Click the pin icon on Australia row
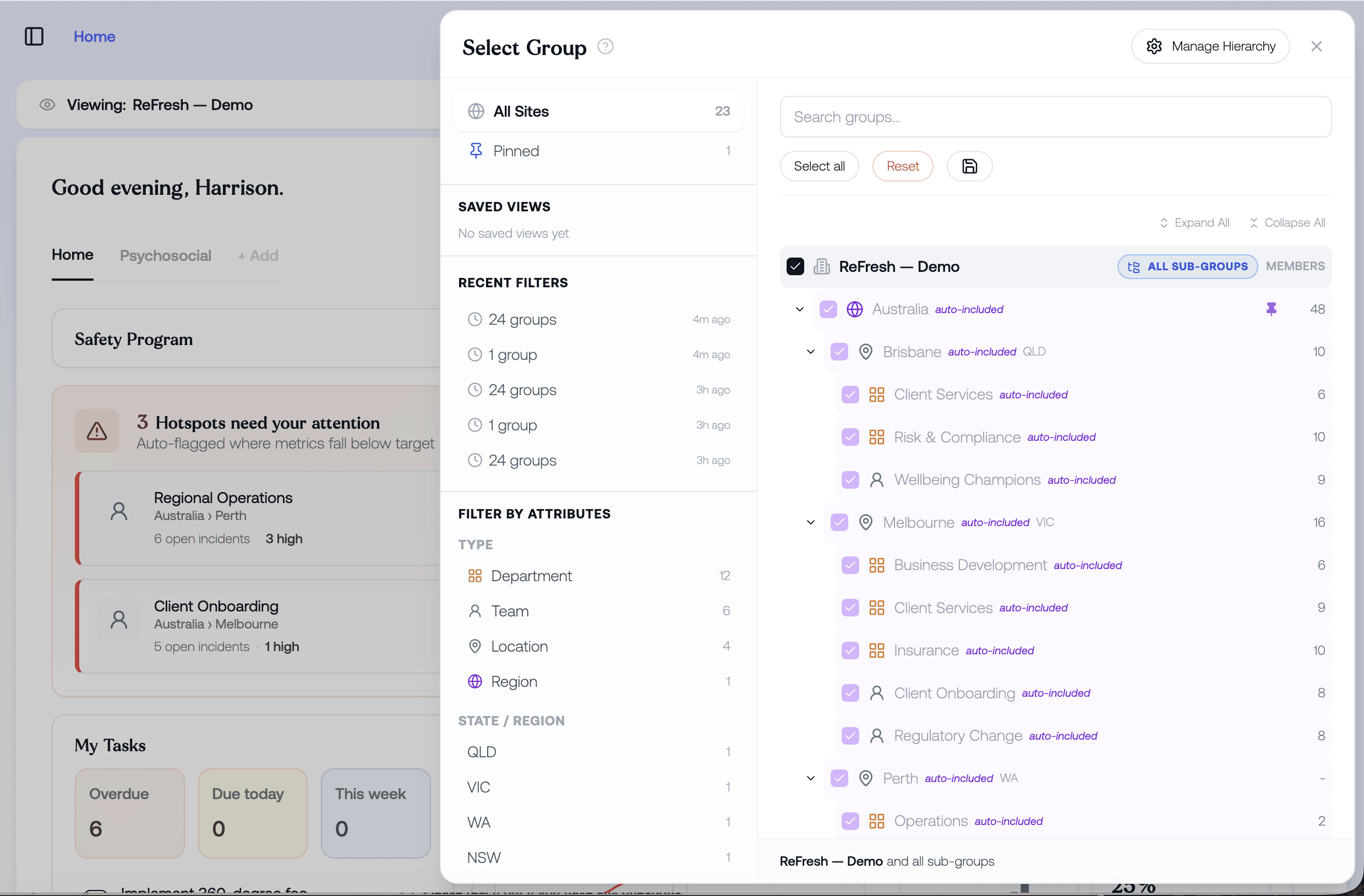Screen dimensions: 1364x896 [1270, 309]
